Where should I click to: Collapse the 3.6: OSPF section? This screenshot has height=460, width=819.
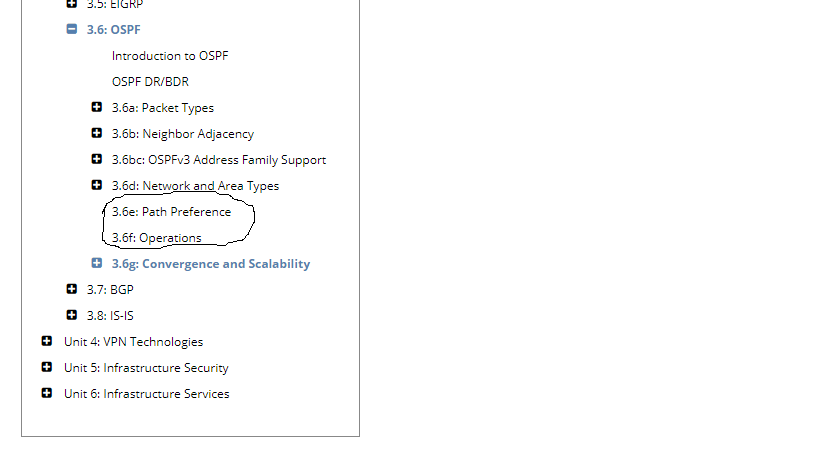click(x=72, y=29)
